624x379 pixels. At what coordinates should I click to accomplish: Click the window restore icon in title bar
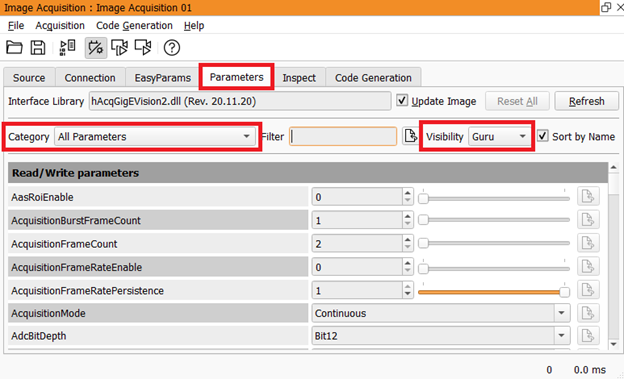(x=606, y=7)
